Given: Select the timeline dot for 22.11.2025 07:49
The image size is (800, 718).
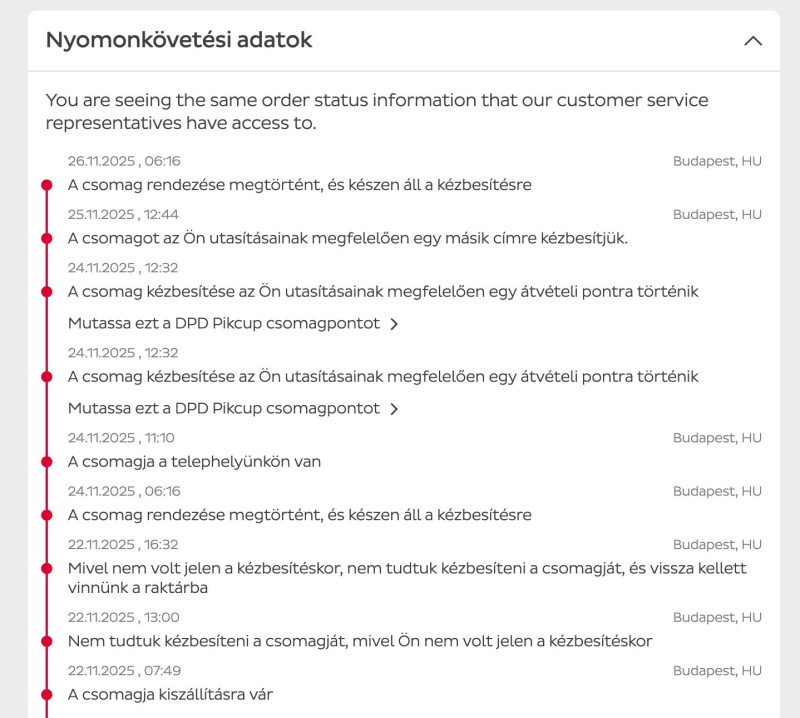Looking at the screenshot, I should click(46, 694).
